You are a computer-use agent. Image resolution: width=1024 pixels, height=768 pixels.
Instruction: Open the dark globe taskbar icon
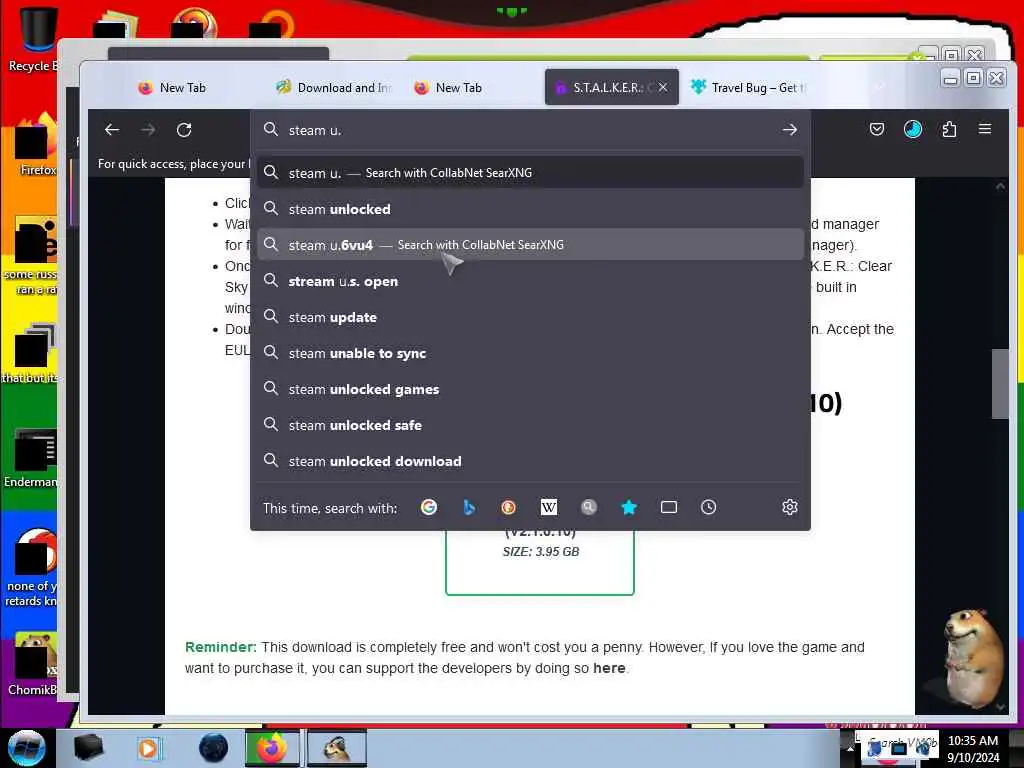[213, 748]
